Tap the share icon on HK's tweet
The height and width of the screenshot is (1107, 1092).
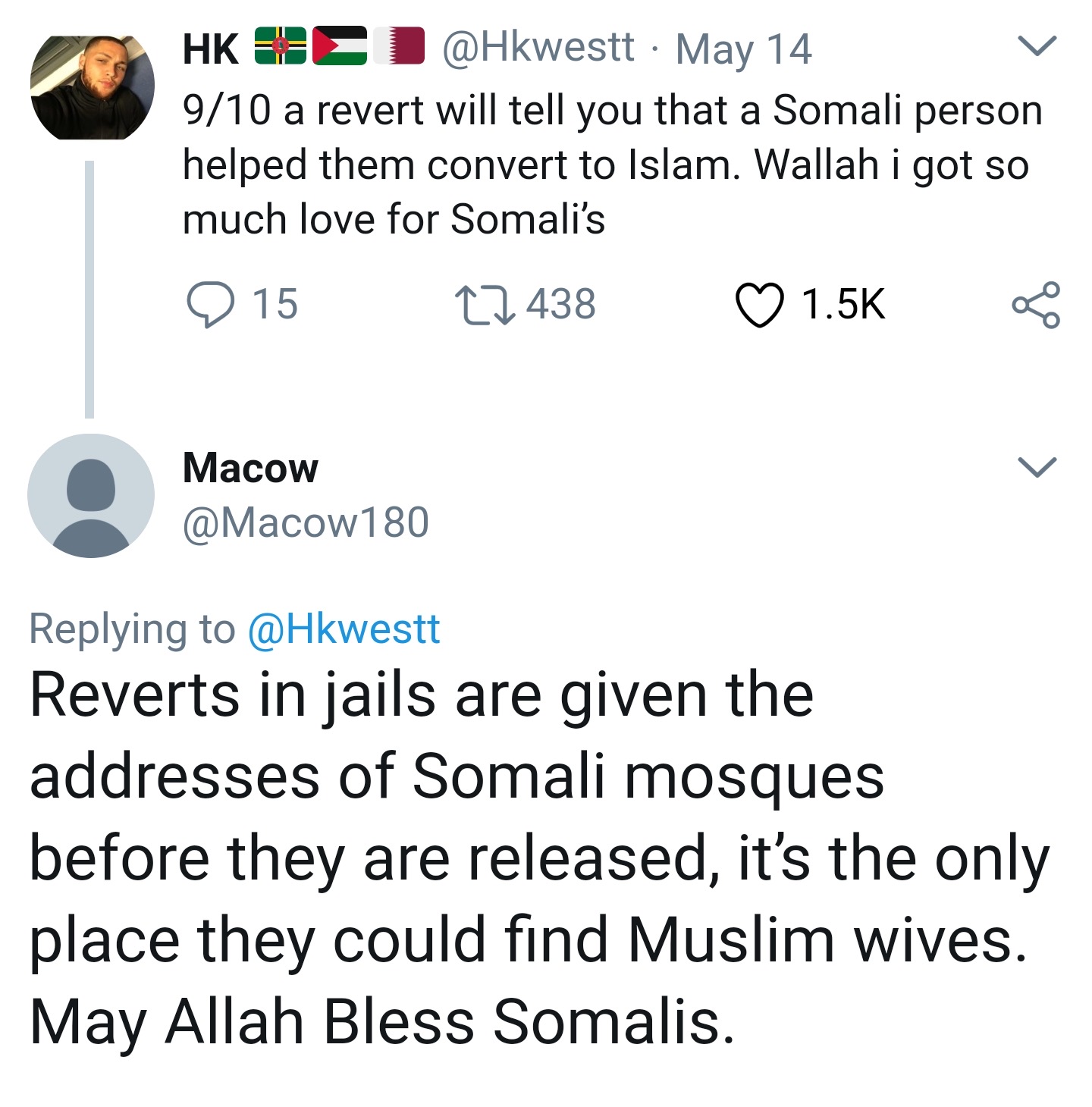[x=1036, y=305]
